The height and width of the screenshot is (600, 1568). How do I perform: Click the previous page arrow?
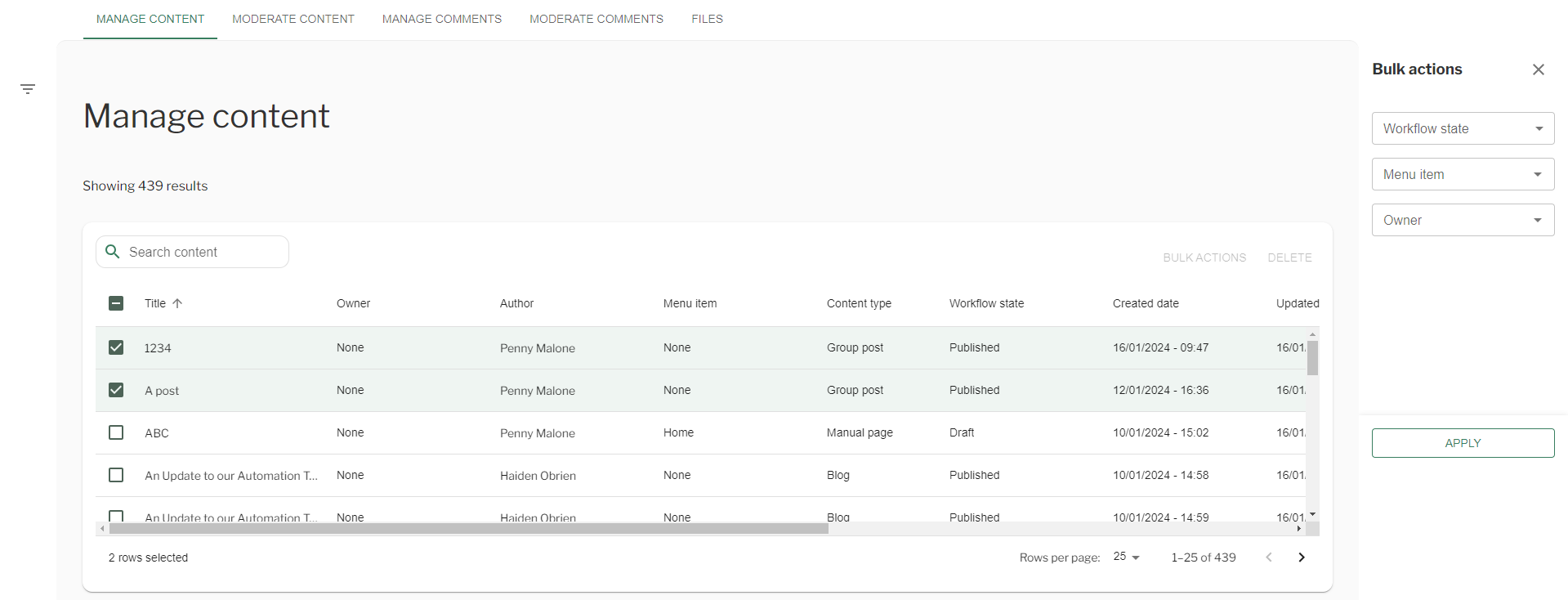tap(1268, 557)
